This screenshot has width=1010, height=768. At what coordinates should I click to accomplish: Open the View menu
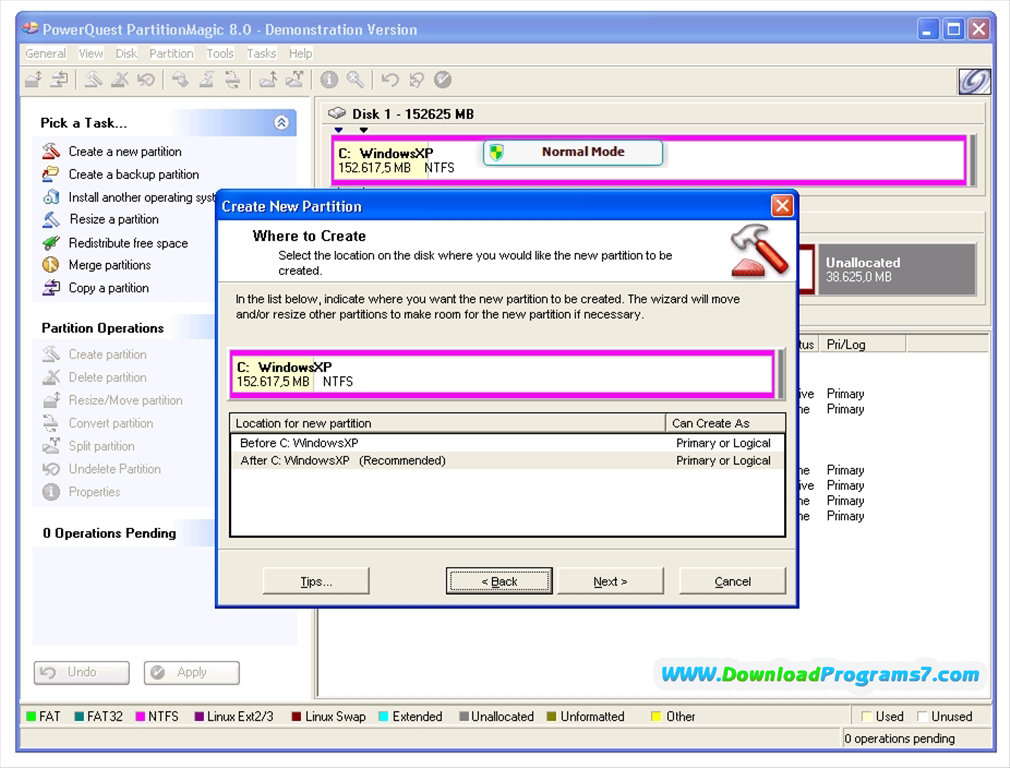point(90,53)
